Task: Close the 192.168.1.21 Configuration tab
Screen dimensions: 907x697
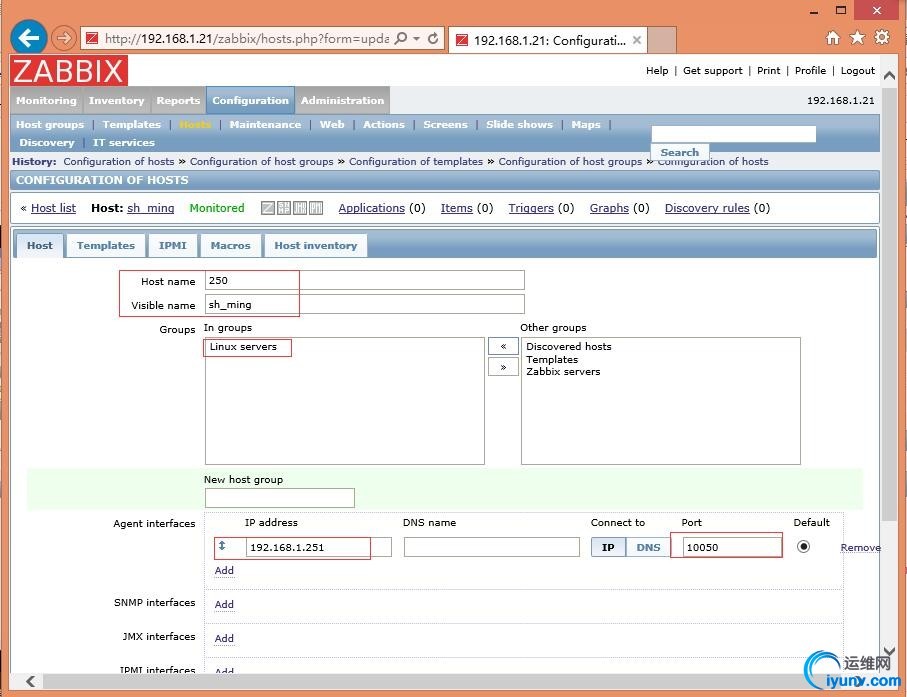Action: (x=636, y=40)
